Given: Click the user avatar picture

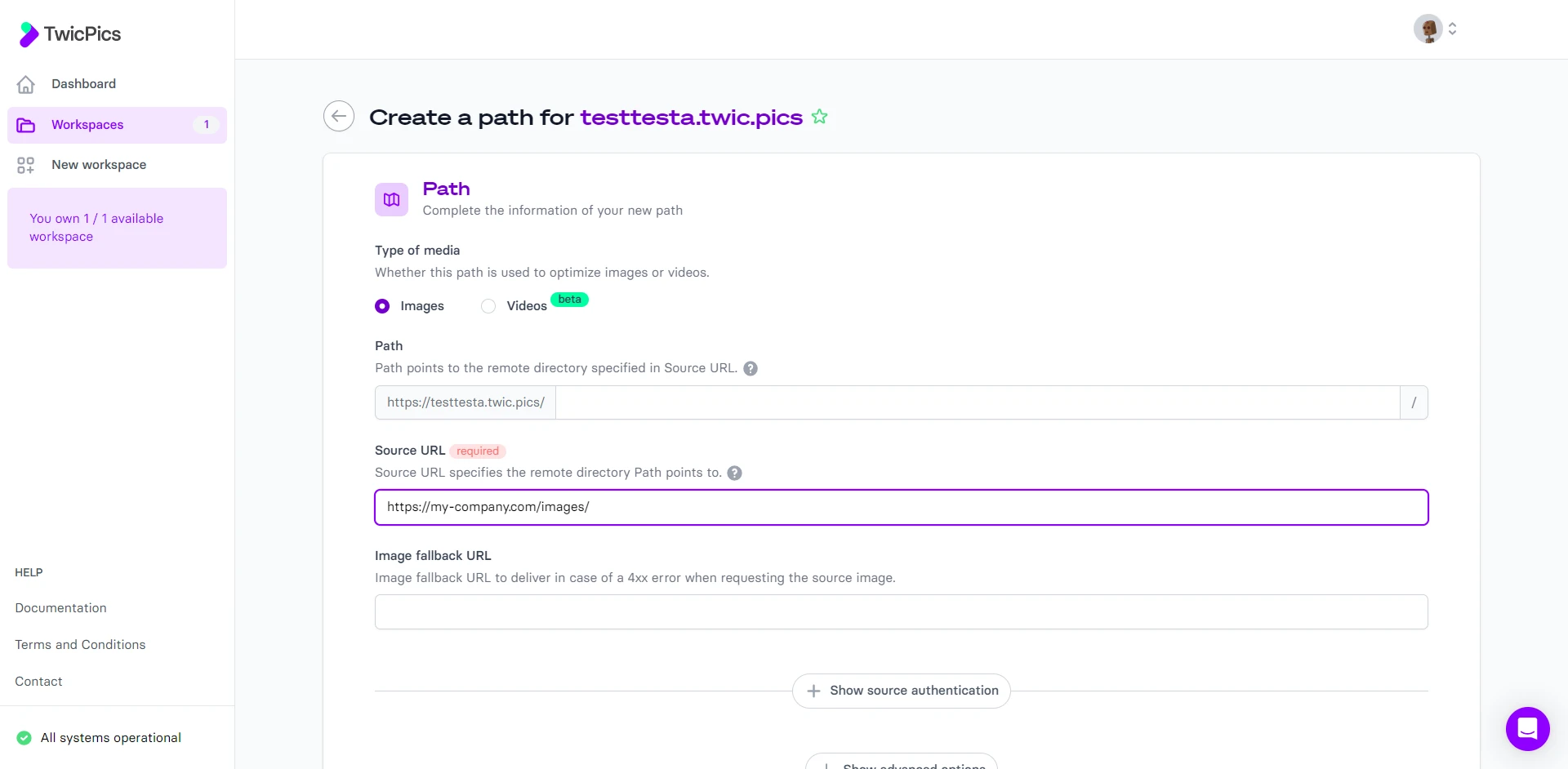Looking at the screenshot, I should click(x=1428, y=29).
